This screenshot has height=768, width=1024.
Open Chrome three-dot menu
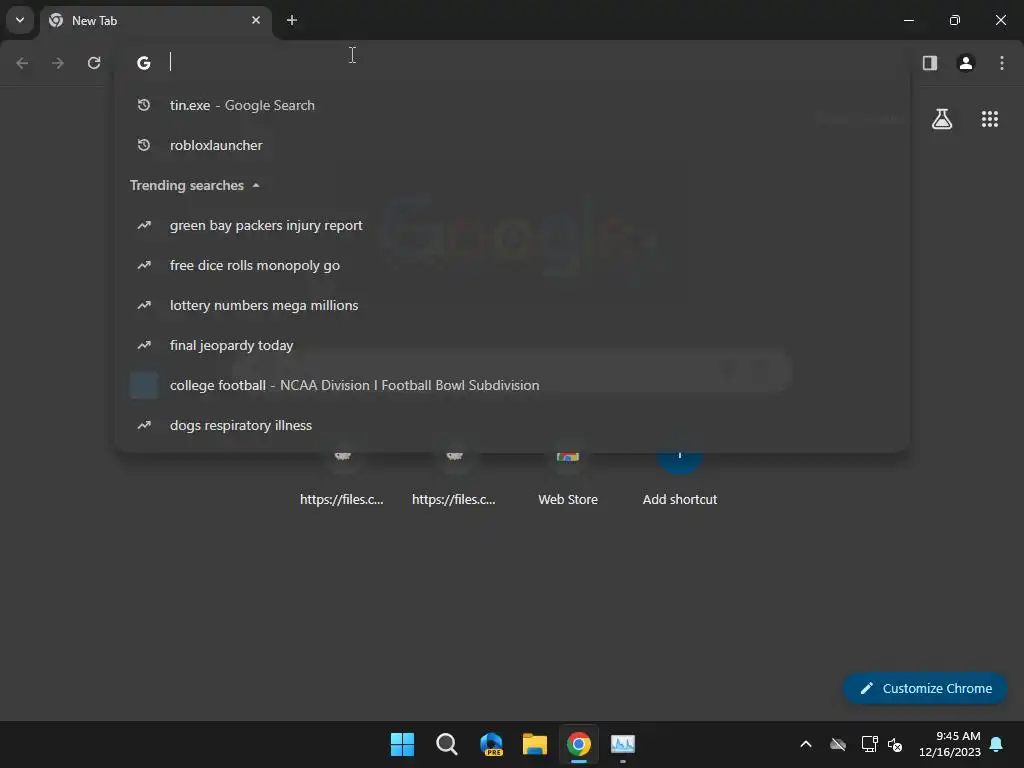point(1002,63)
